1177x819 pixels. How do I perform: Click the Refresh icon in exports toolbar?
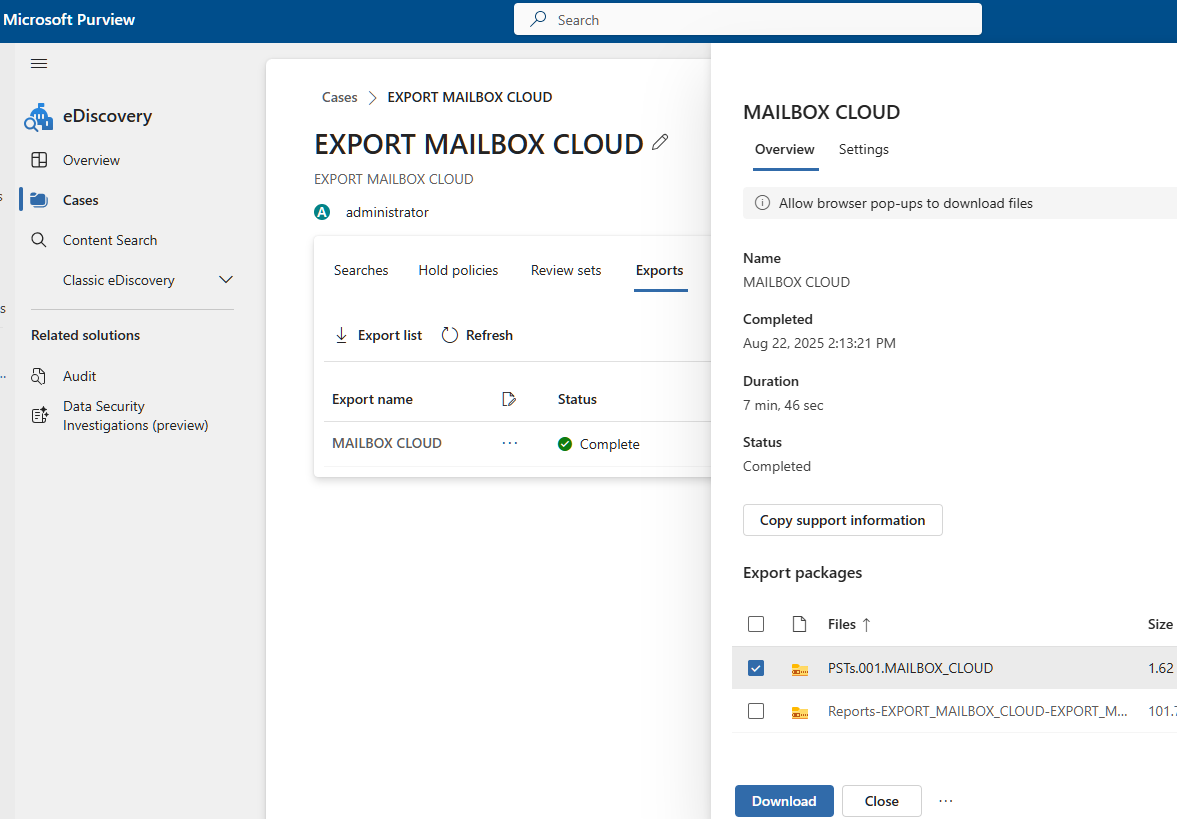[x=450, y=336]
